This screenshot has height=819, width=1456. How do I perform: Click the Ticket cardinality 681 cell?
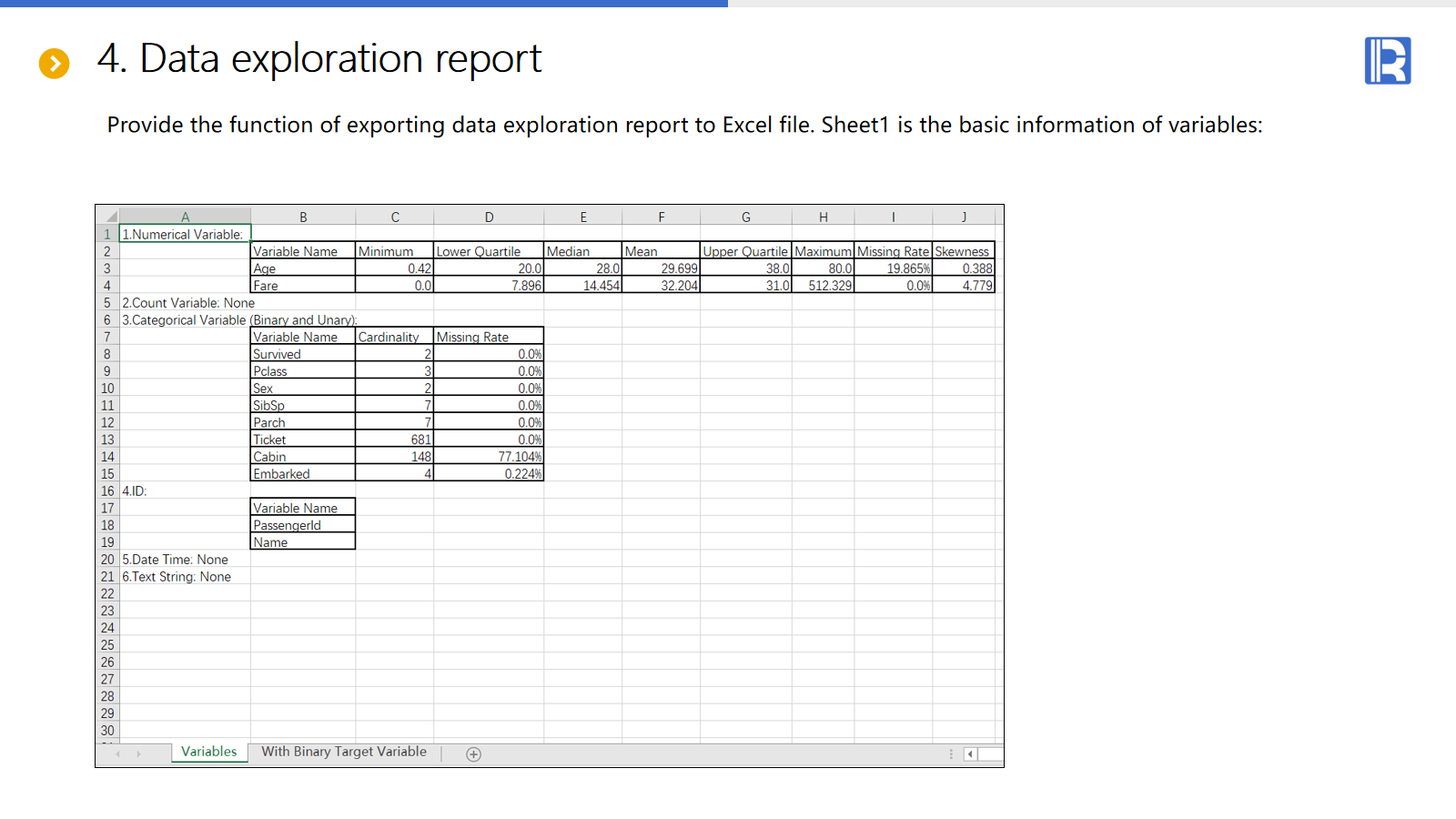tap(394, 440)
